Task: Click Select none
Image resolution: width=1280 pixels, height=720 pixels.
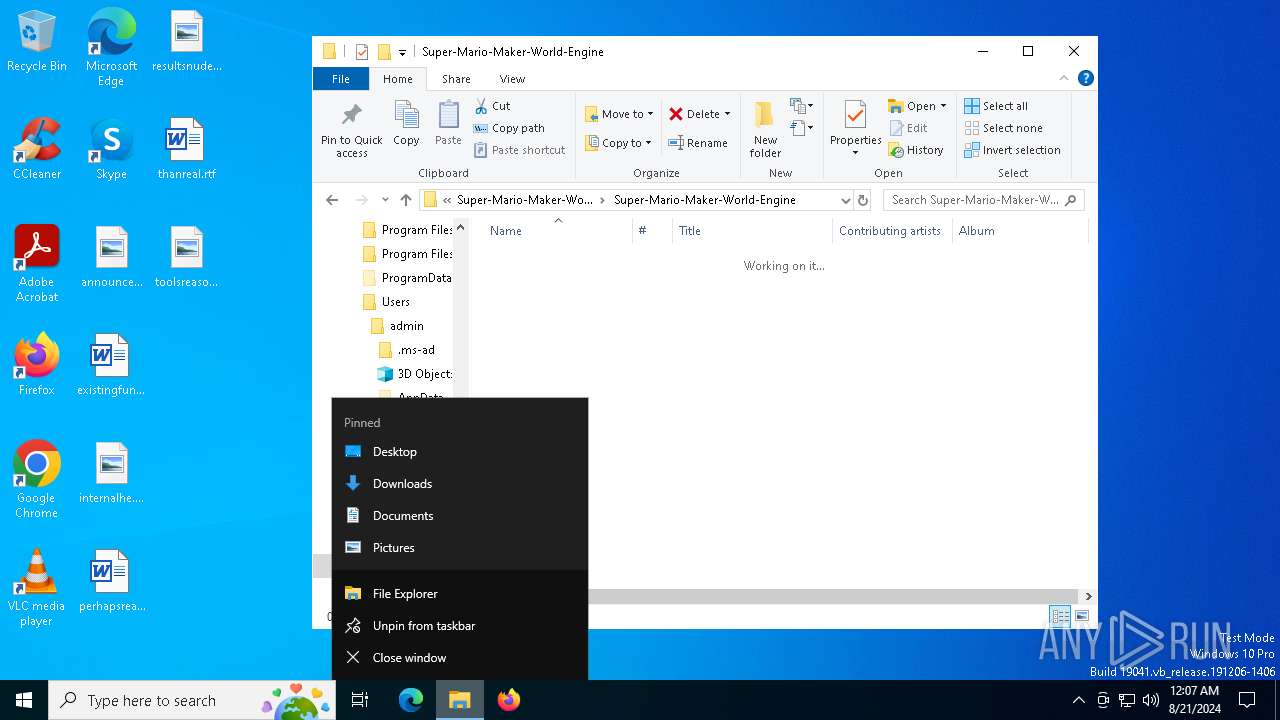Action: (1003, 128)
